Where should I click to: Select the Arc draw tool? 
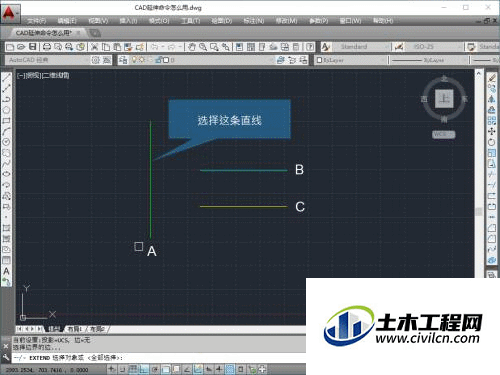(6, 131)
